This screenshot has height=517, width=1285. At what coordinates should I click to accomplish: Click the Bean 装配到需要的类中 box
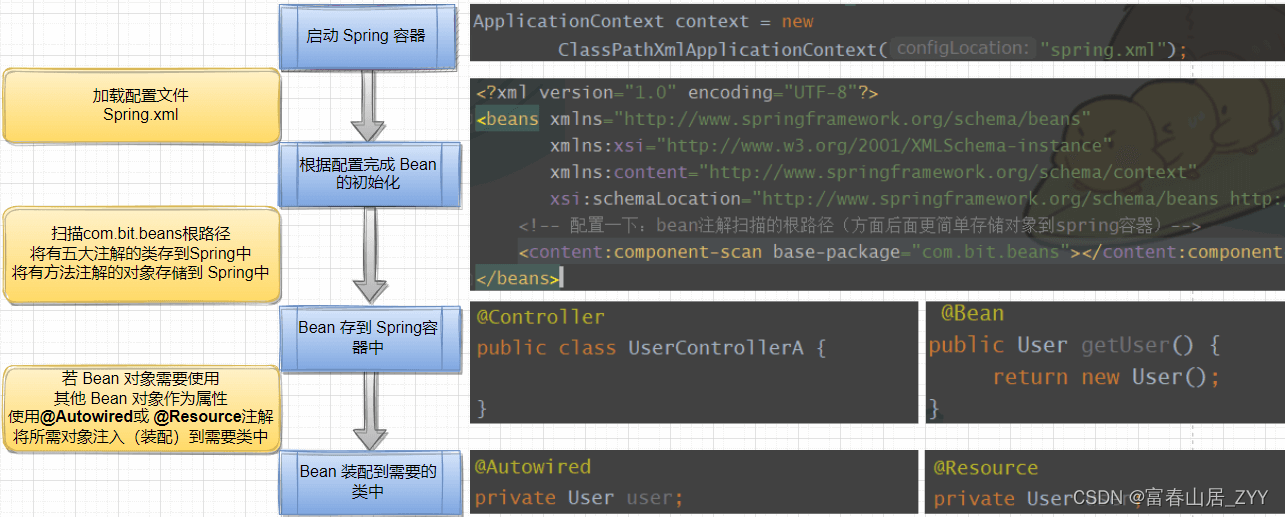(x=367, y=480)
